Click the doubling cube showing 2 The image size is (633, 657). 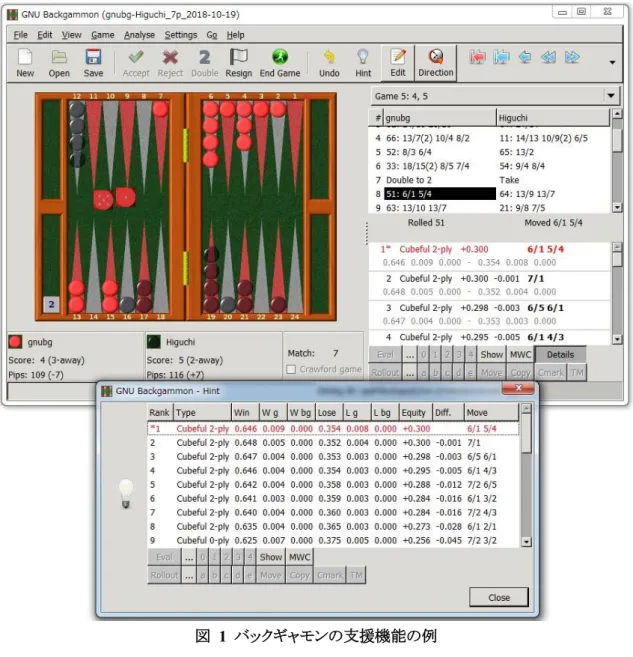point(51,304)
